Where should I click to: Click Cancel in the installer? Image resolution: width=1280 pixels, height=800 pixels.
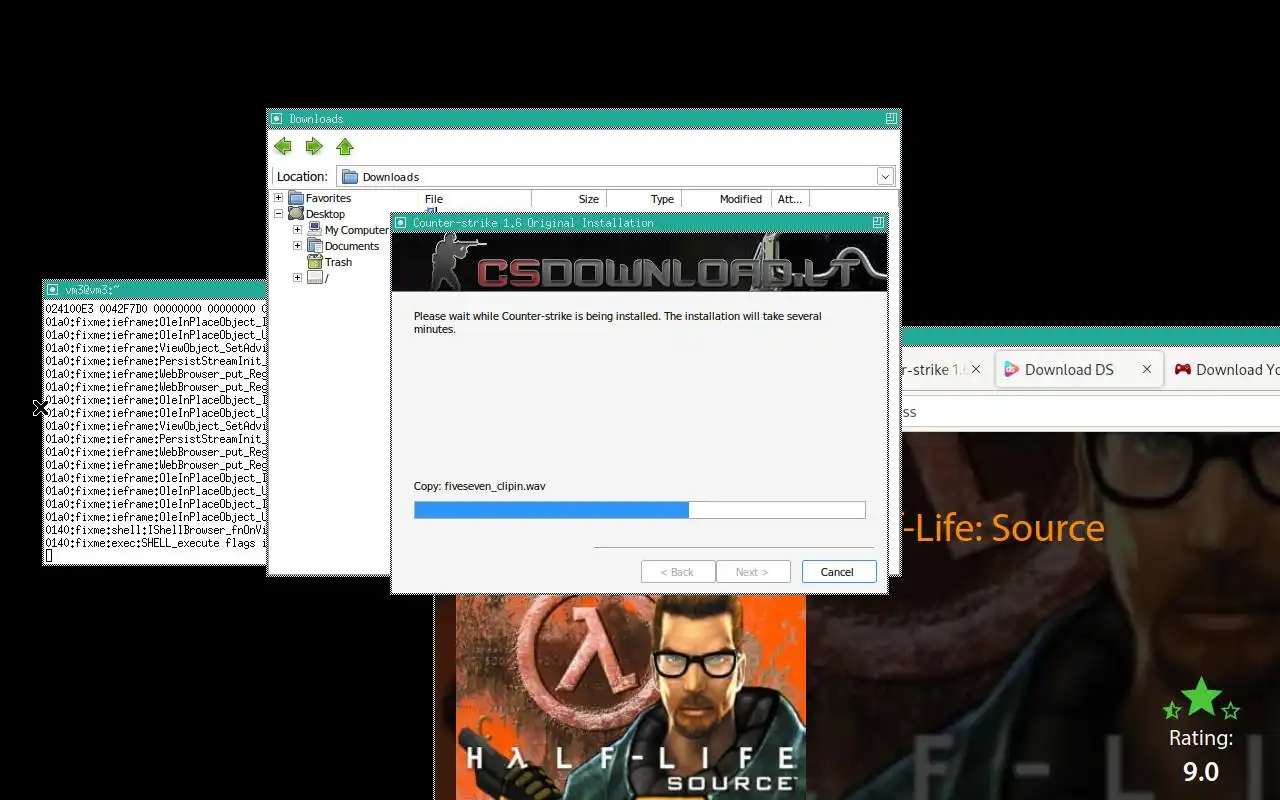point(839,572)
